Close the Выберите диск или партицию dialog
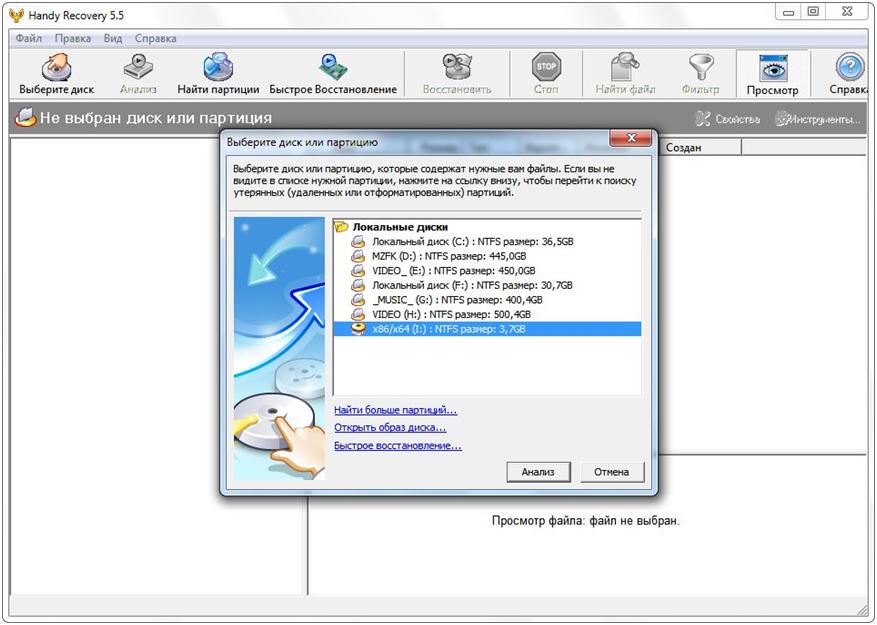 tap(631, 138)
